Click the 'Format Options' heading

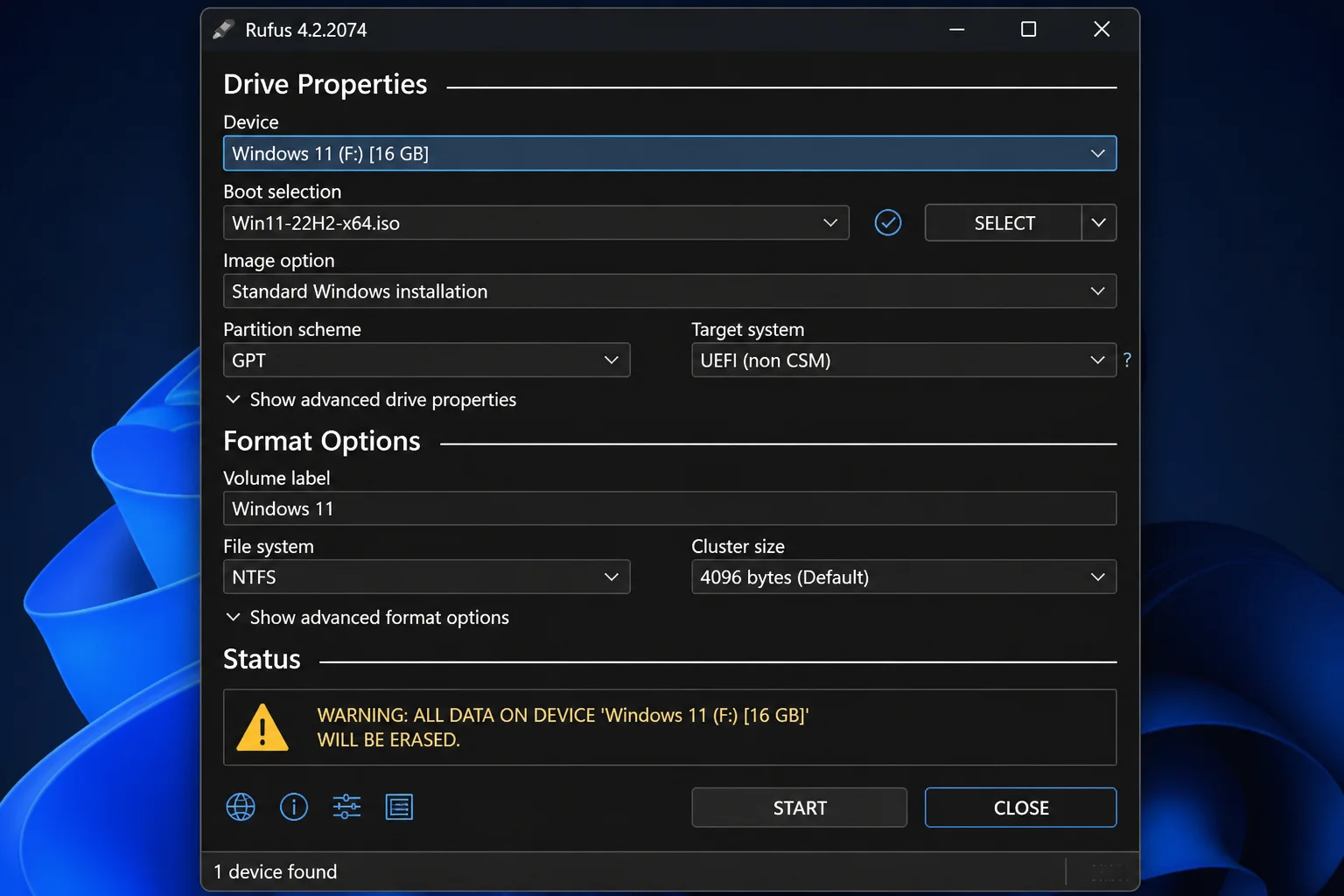322,441
